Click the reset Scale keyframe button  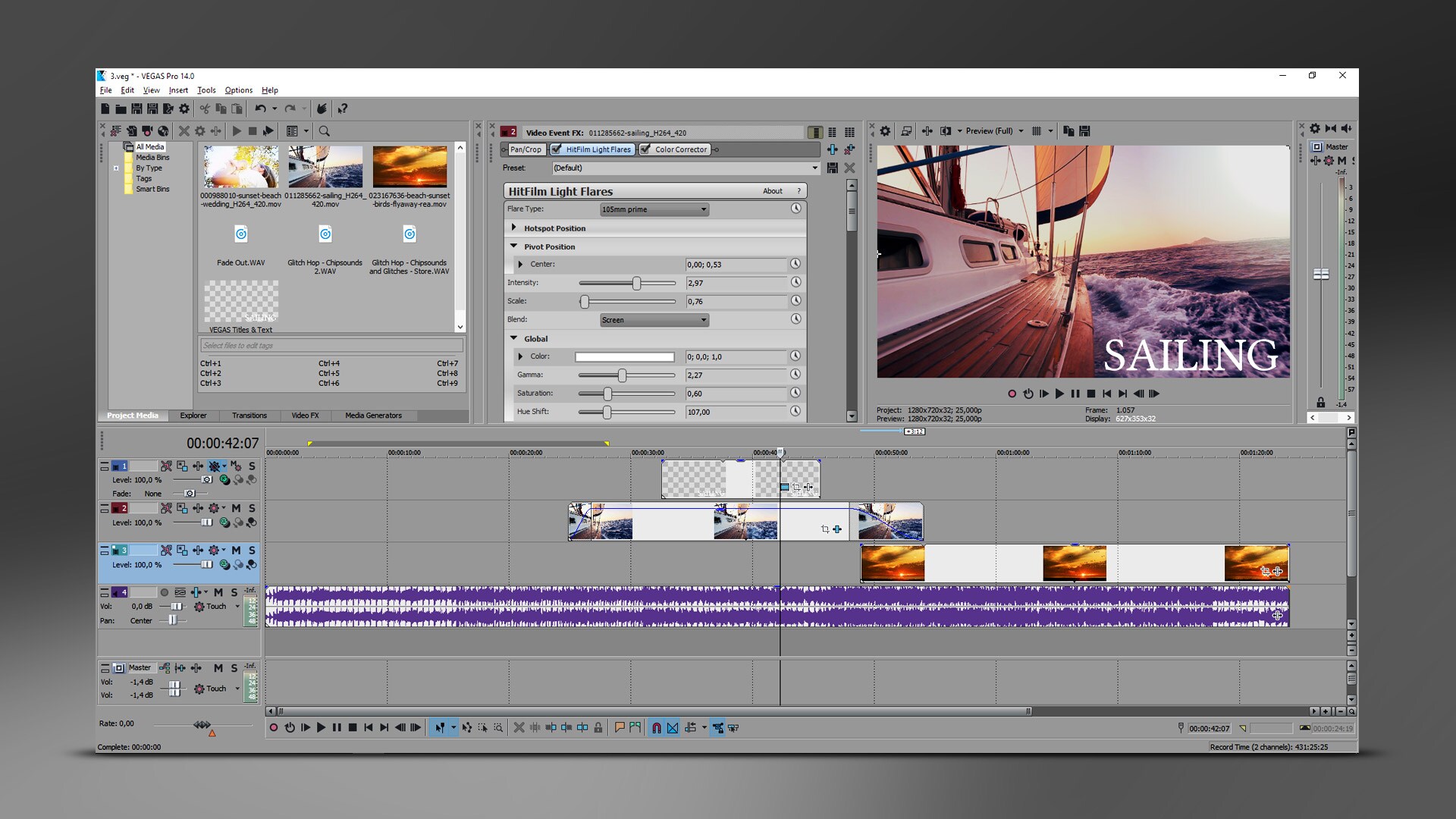click(x=795, y=300)
